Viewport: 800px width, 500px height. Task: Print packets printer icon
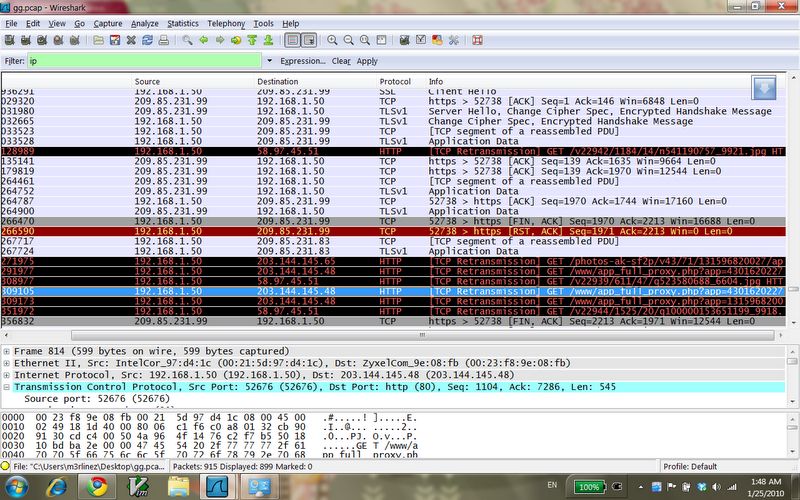(164, 40)
